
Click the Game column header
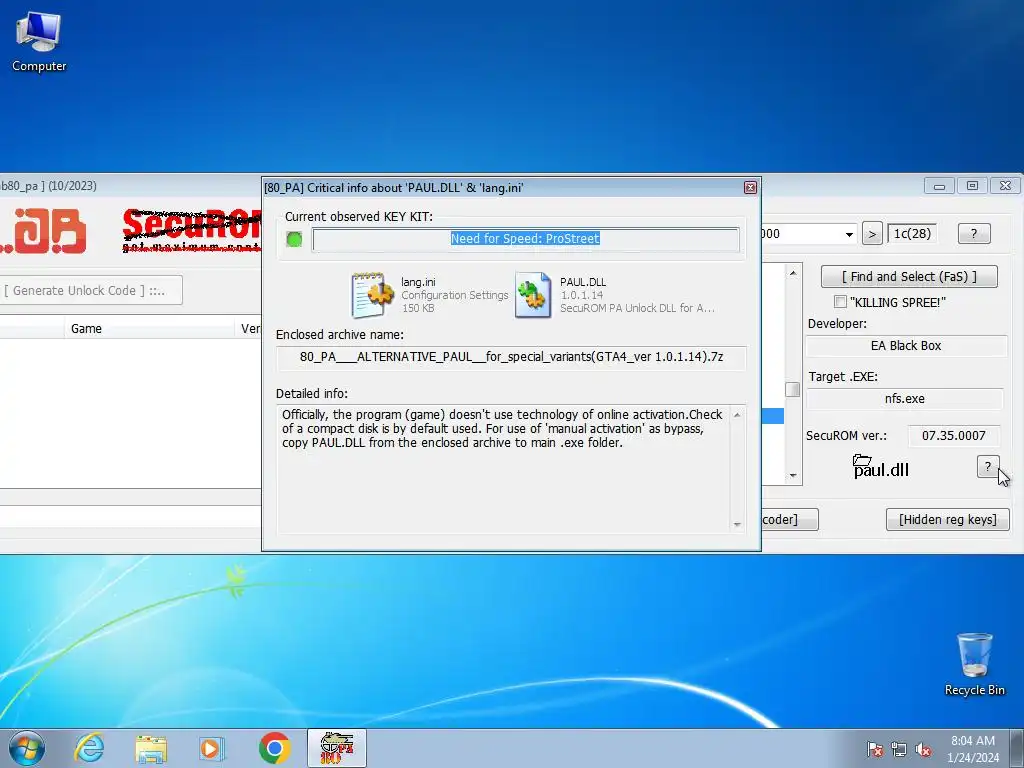149,328
